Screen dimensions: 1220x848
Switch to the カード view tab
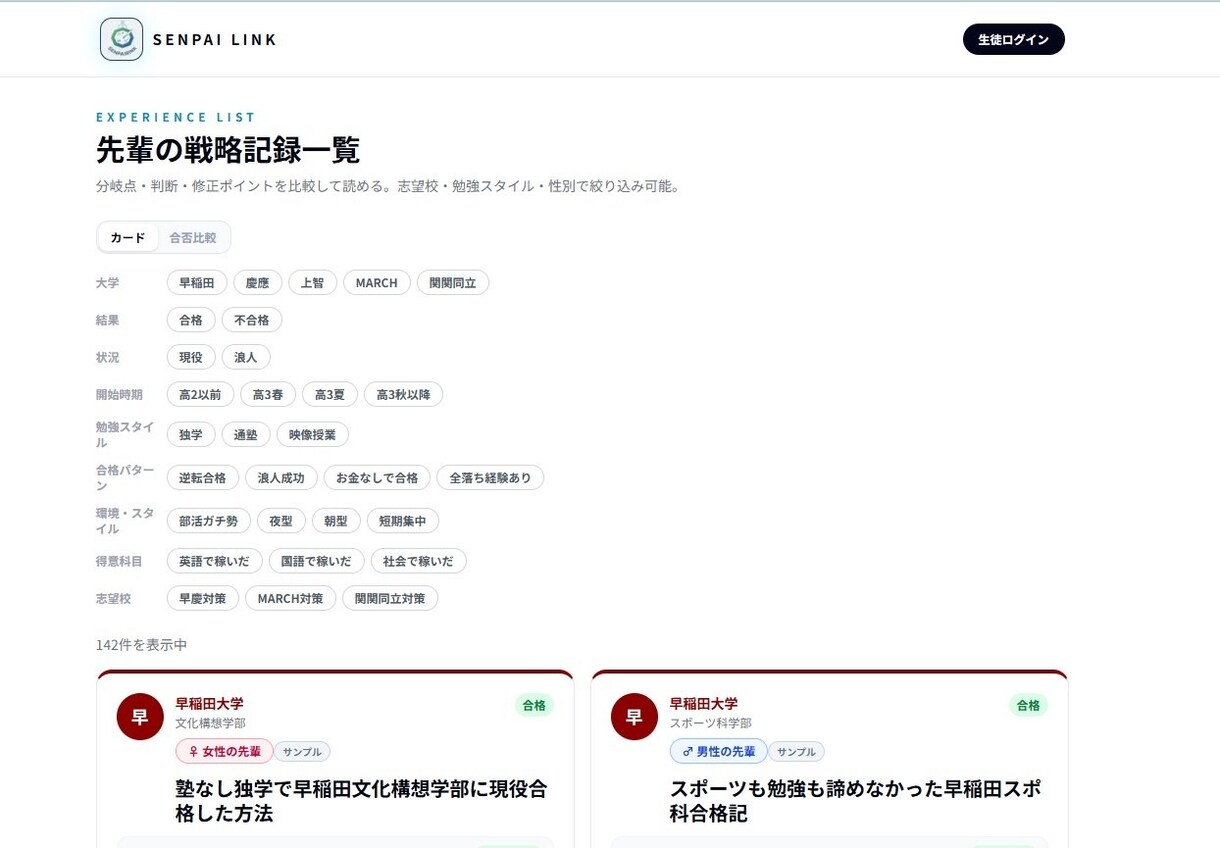click(x=128, y=238)
